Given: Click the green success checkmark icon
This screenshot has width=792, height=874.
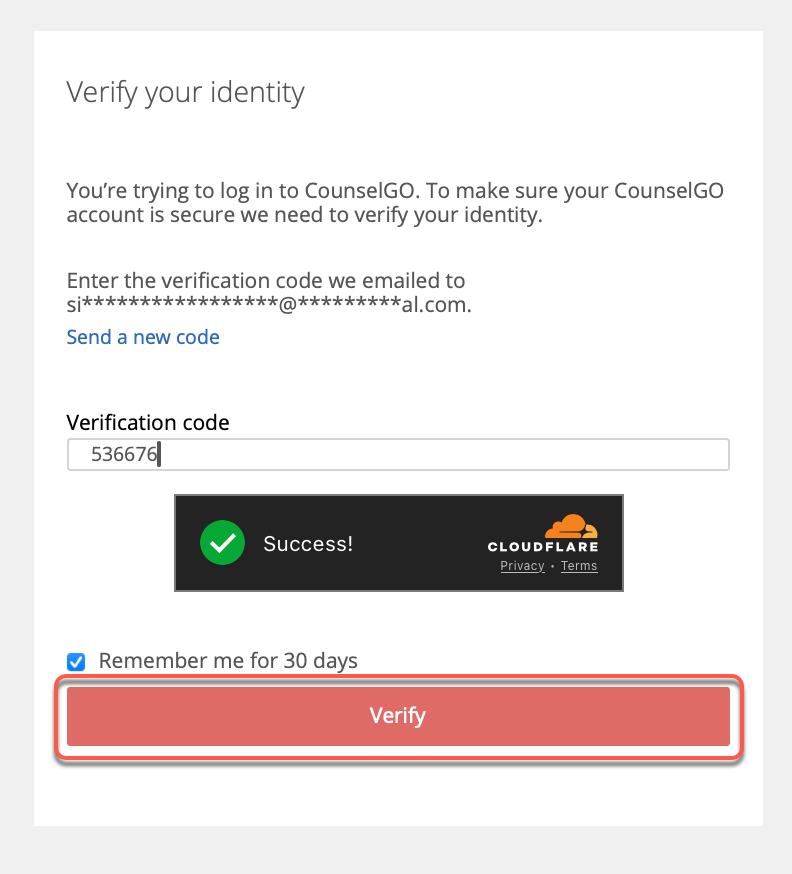Looking at the screenshot, I should [223, 543].
